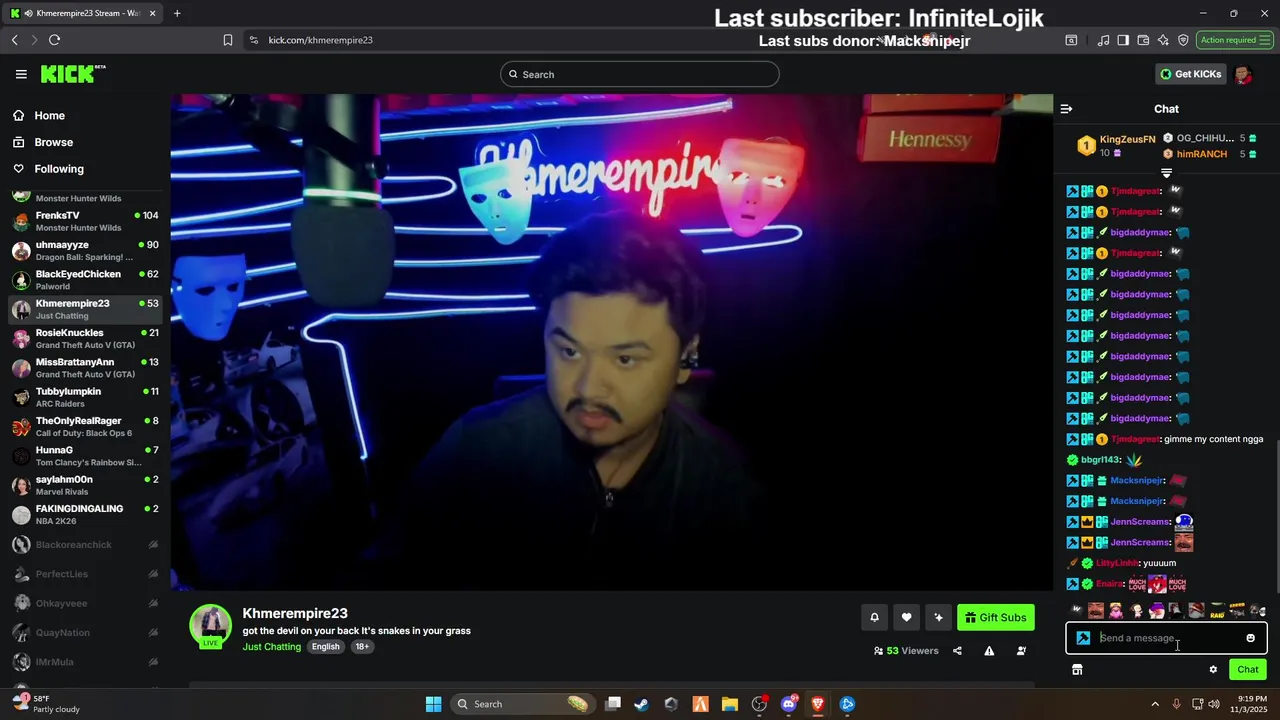Open FrenksTV channel in Following list

tap(85, 221)
